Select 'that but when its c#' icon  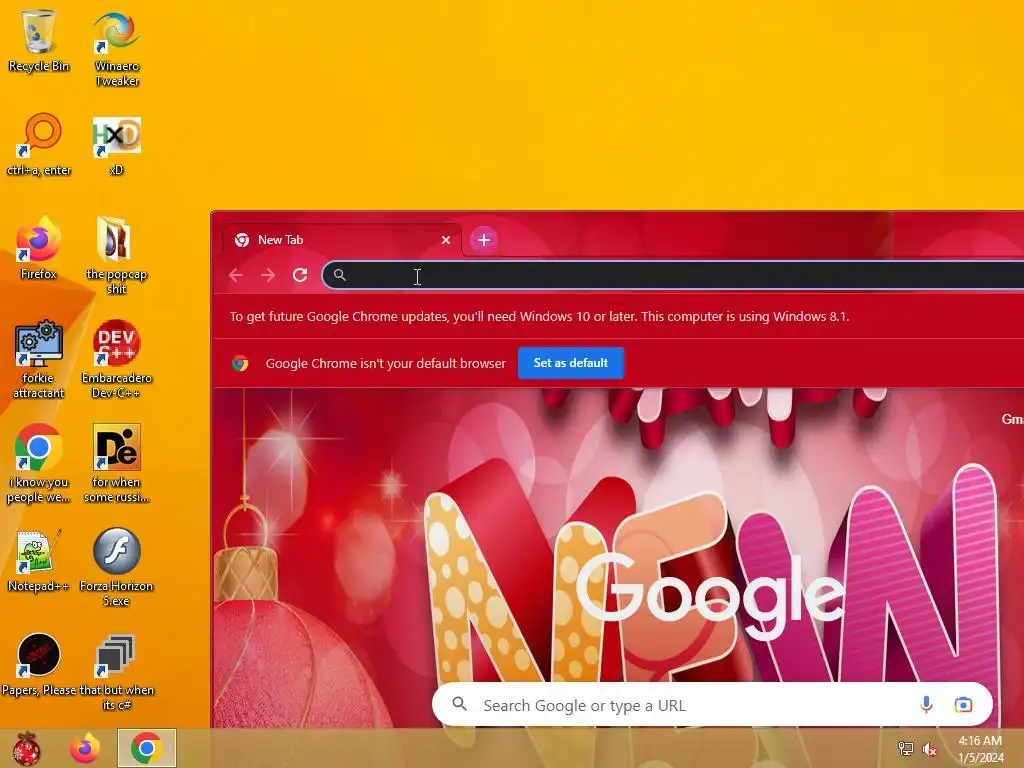point(116,671)
